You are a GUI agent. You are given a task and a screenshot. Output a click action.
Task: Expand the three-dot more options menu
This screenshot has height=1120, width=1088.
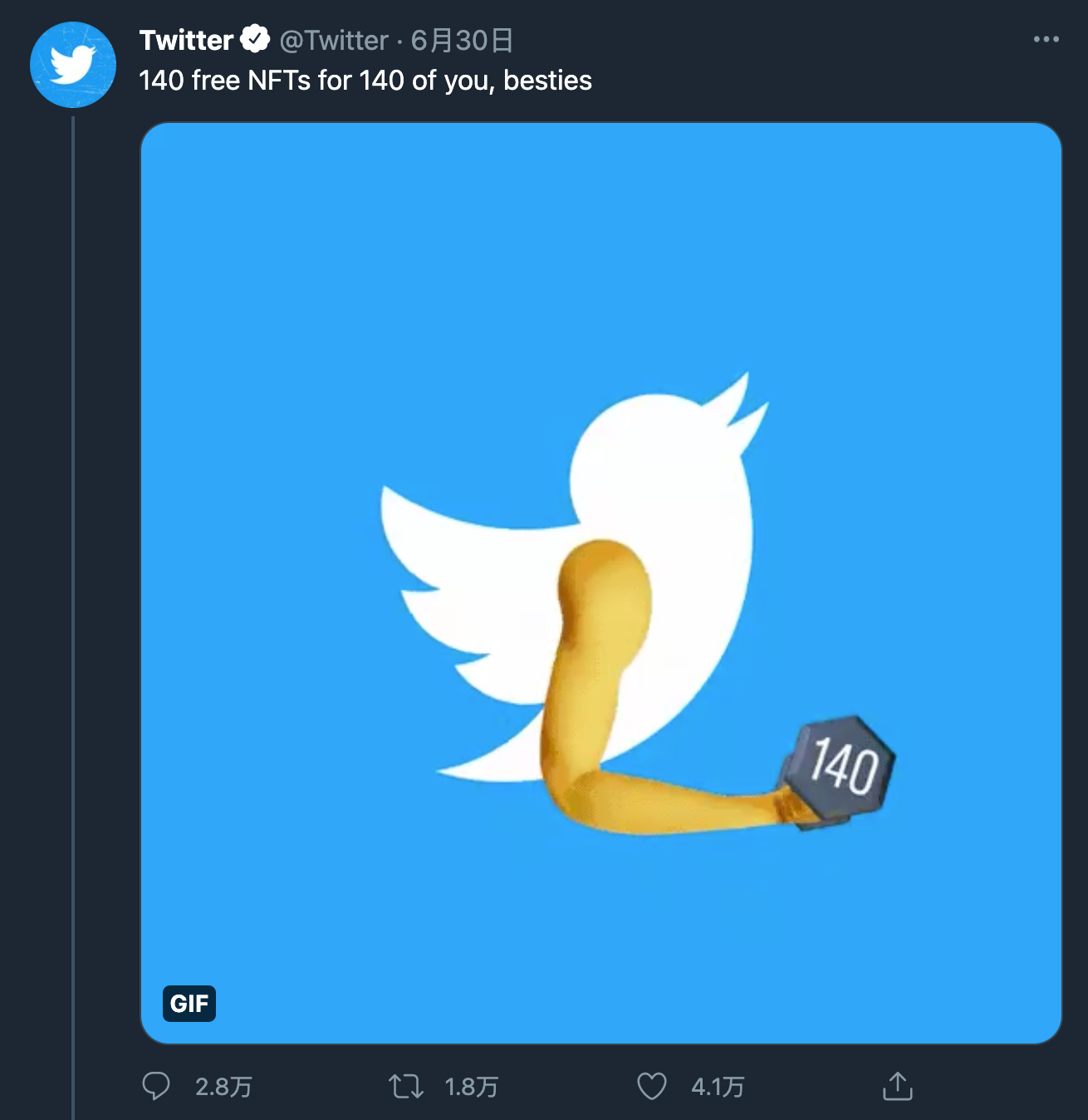(1046, 39)
